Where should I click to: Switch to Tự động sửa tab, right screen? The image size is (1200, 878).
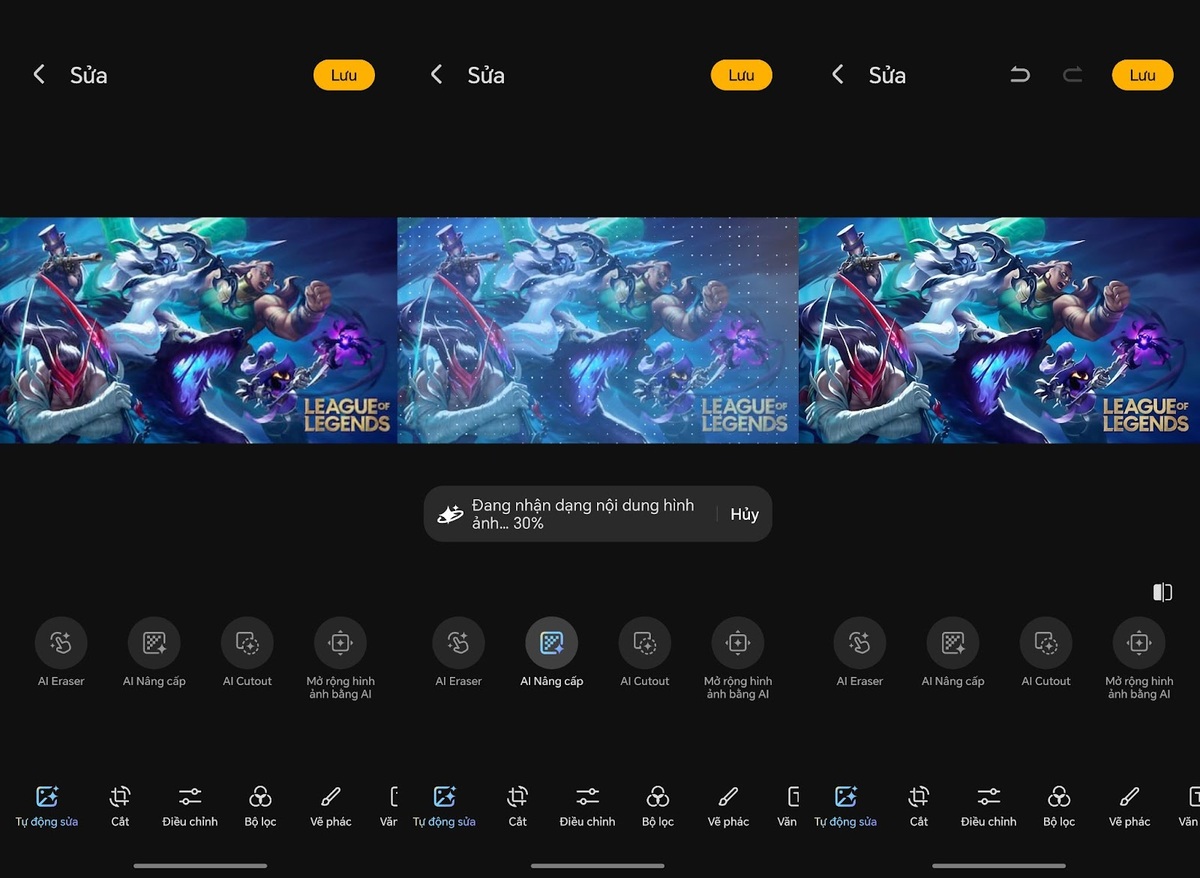(x=845, y=806)
